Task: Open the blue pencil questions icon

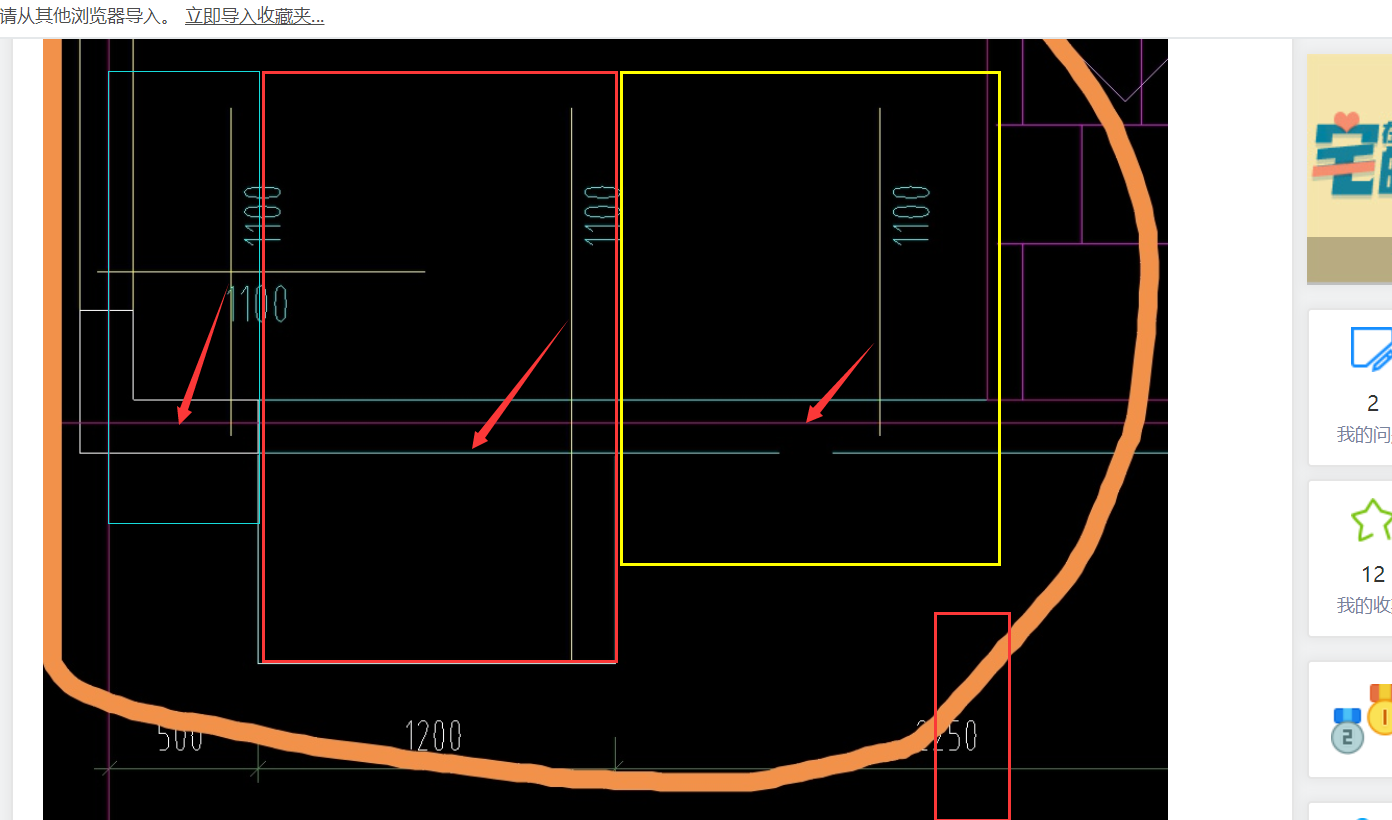Action: [1371, 347]
